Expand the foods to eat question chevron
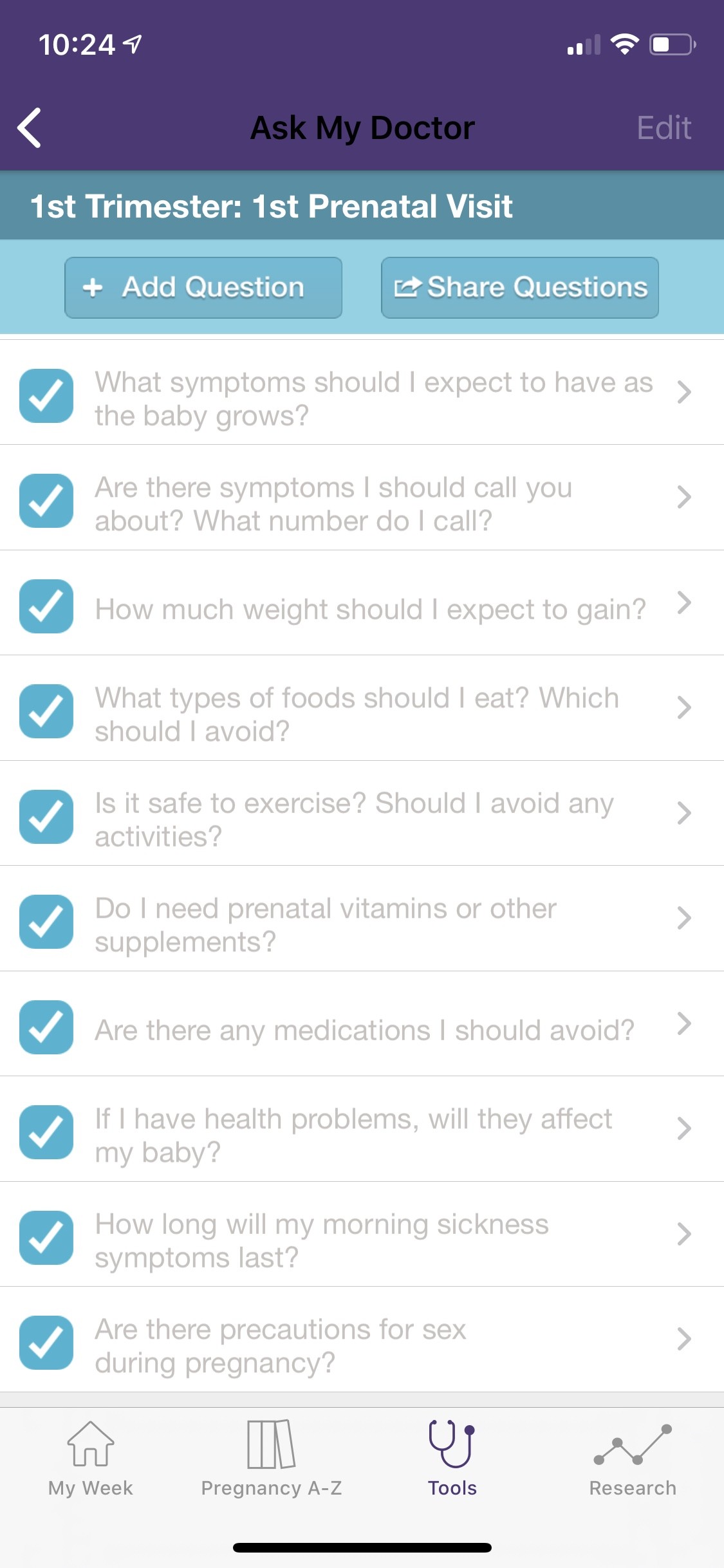This screenshot has height=1568, width=724. [684, 708]
